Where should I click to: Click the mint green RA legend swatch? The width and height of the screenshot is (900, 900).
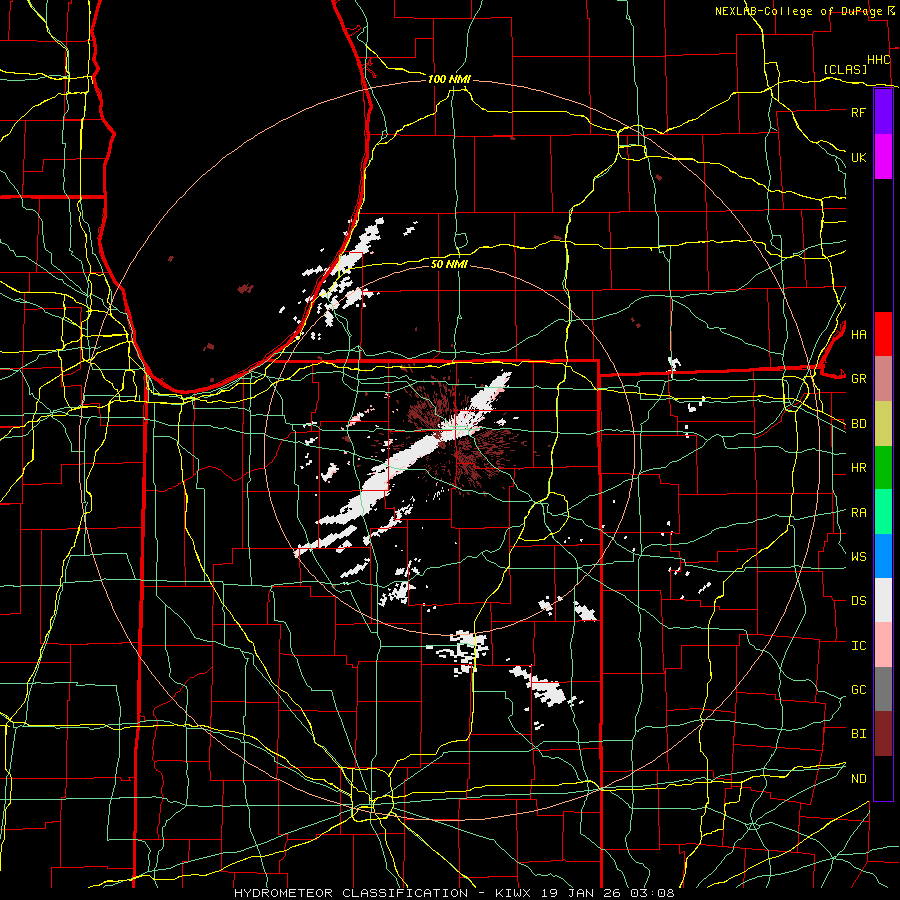pyautogui.click(x=883, y=512)
